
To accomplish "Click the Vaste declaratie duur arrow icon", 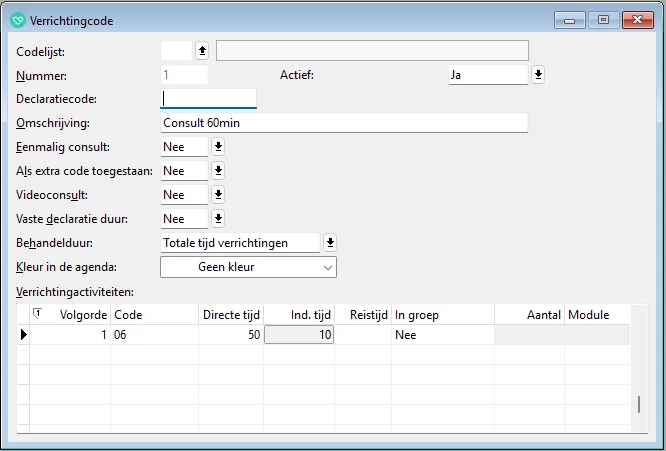I will click(x=218, y=219).
